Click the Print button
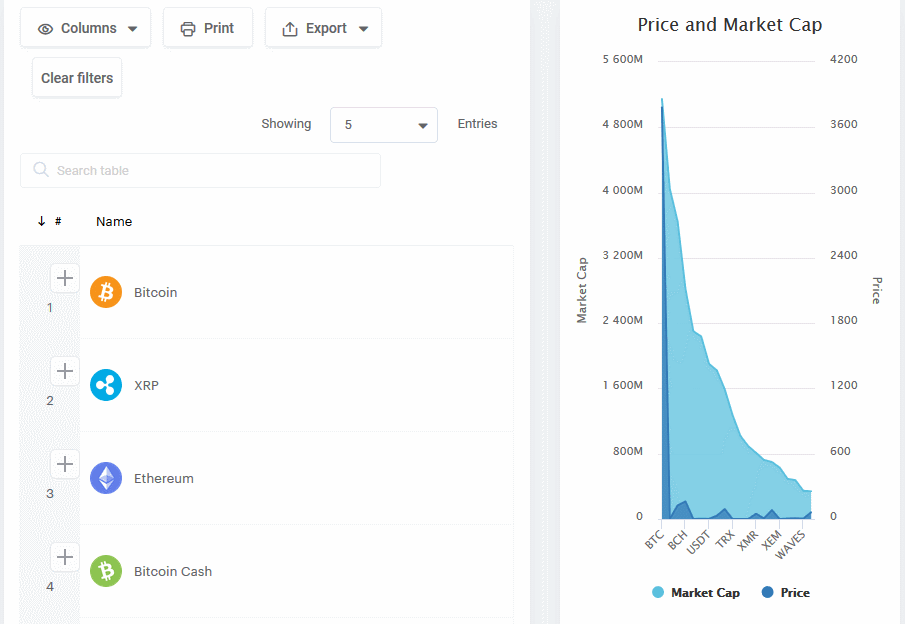The width and height of the screenshot is (905, 624). (x=208, y=28)
